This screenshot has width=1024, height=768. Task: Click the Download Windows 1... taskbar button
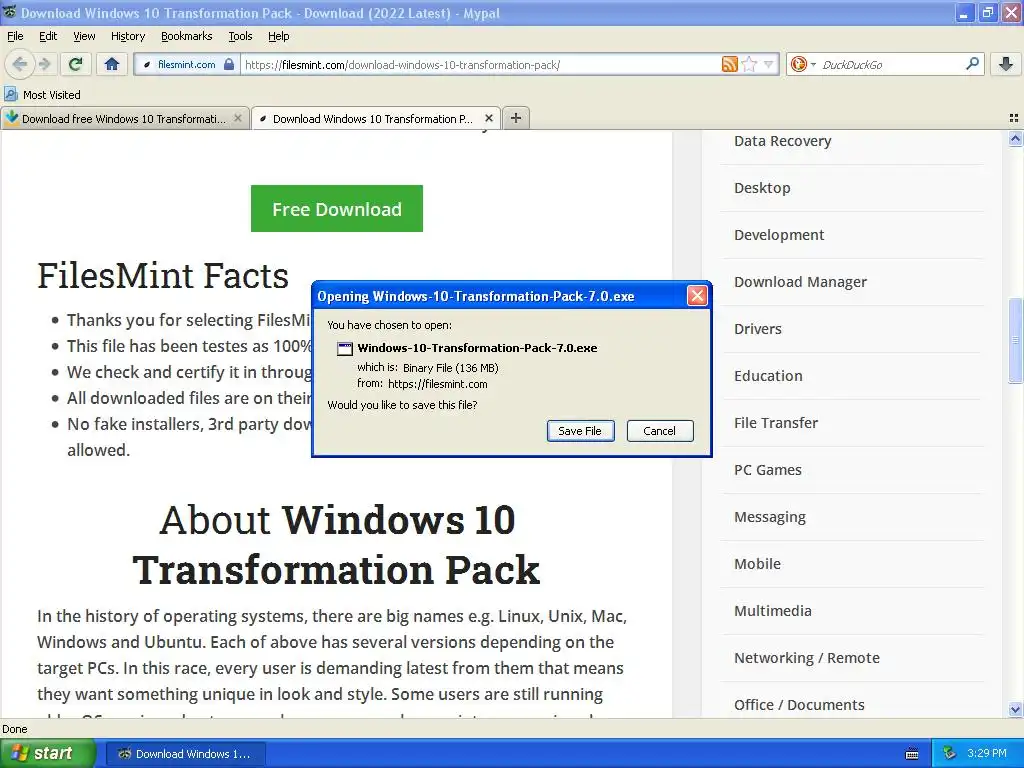click(x=185, y=754)
